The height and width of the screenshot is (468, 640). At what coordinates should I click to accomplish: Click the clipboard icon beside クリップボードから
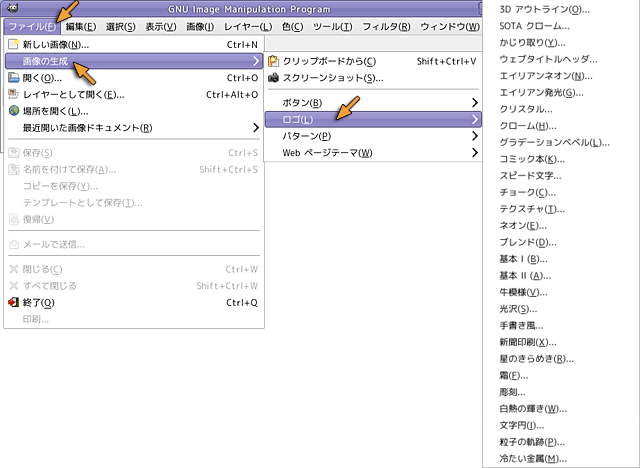pos(273,62)
